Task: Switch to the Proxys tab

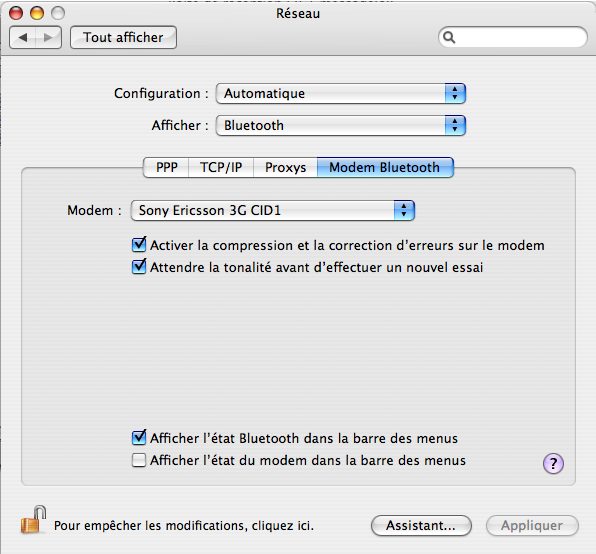Action: (285, 168)
